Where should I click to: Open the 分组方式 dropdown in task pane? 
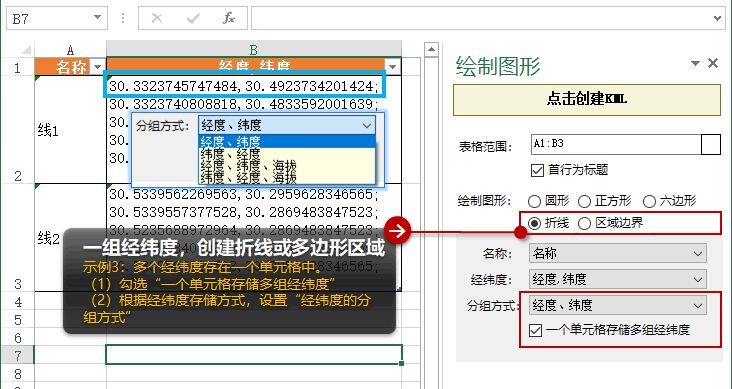(618, 305)
